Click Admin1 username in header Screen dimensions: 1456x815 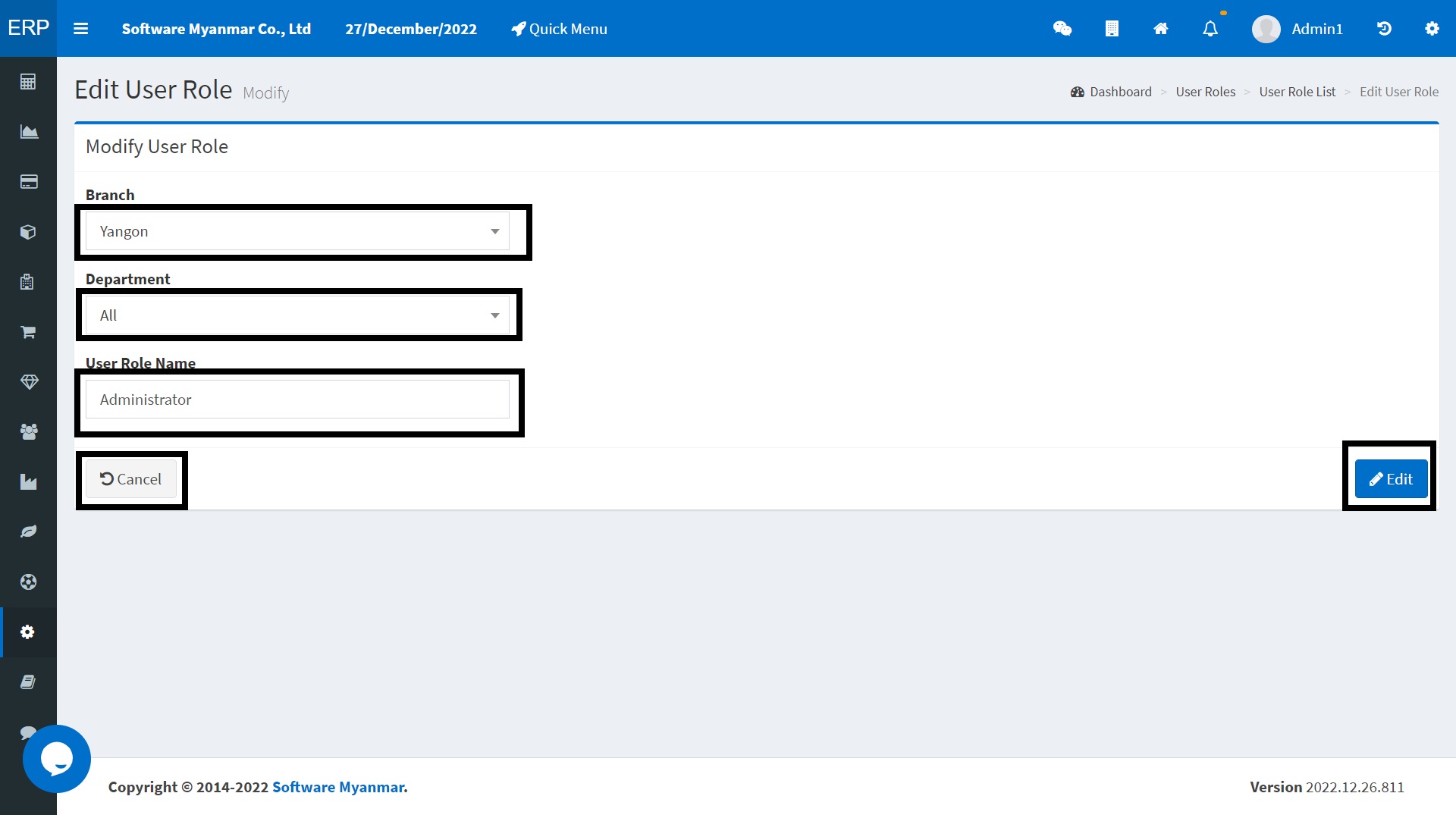pos(1317,29)
